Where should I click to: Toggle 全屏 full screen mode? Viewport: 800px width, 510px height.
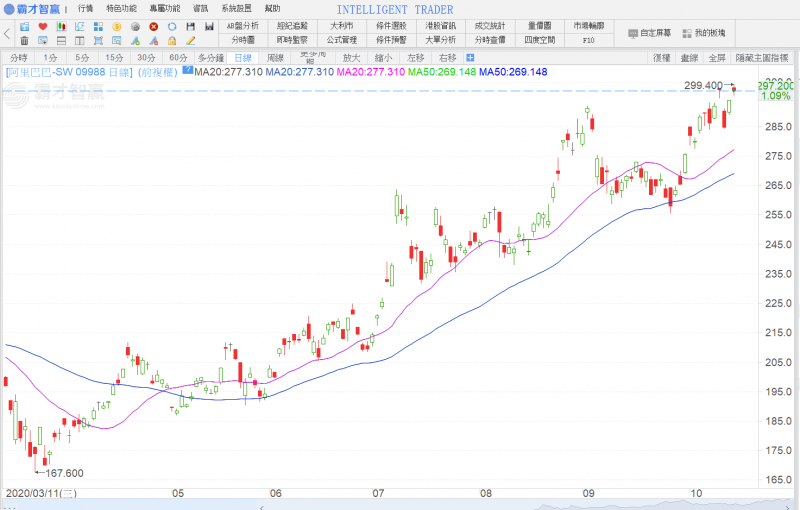pos(716,58)
